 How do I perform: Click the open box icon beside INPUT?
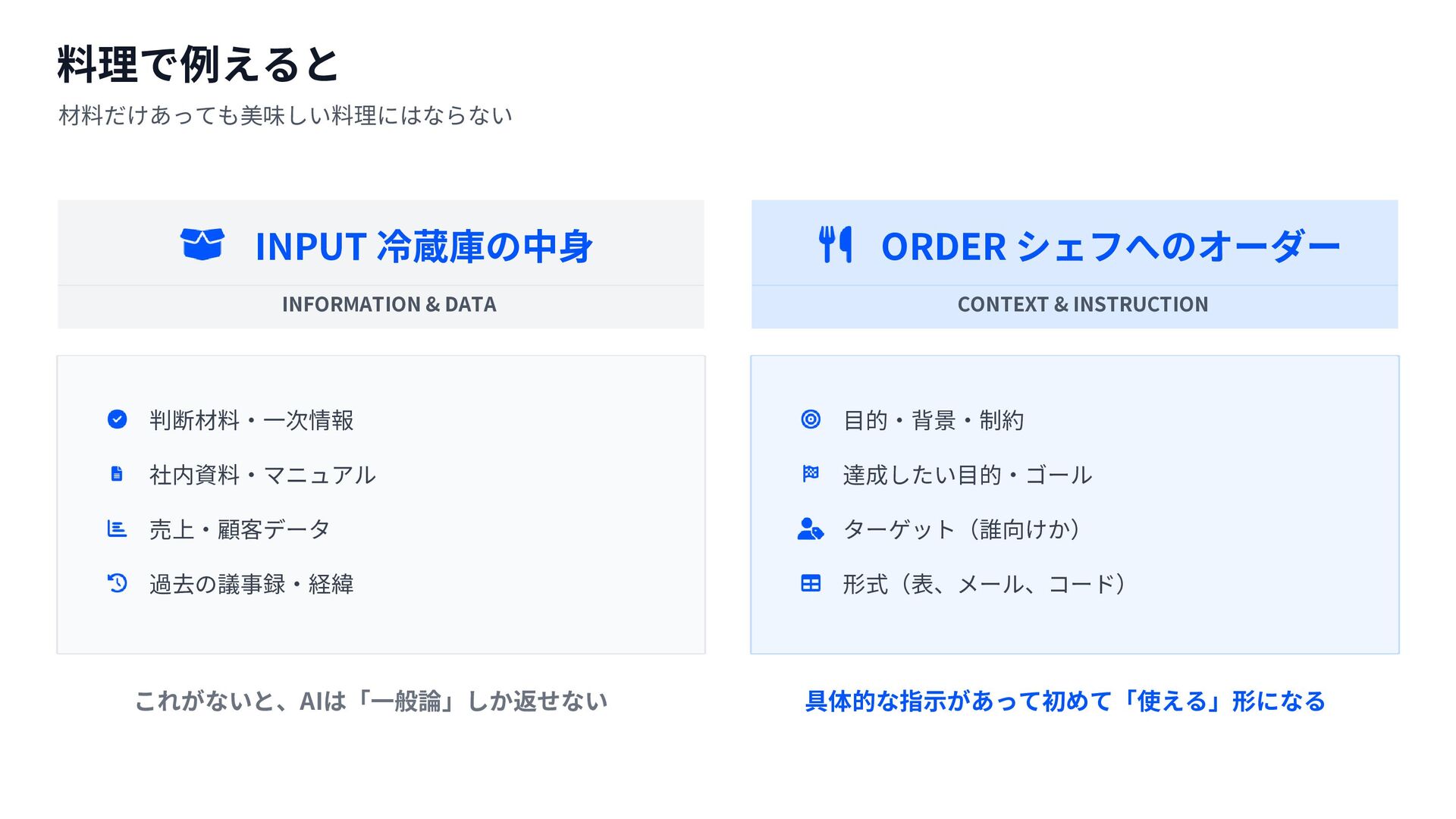[202, 244]
